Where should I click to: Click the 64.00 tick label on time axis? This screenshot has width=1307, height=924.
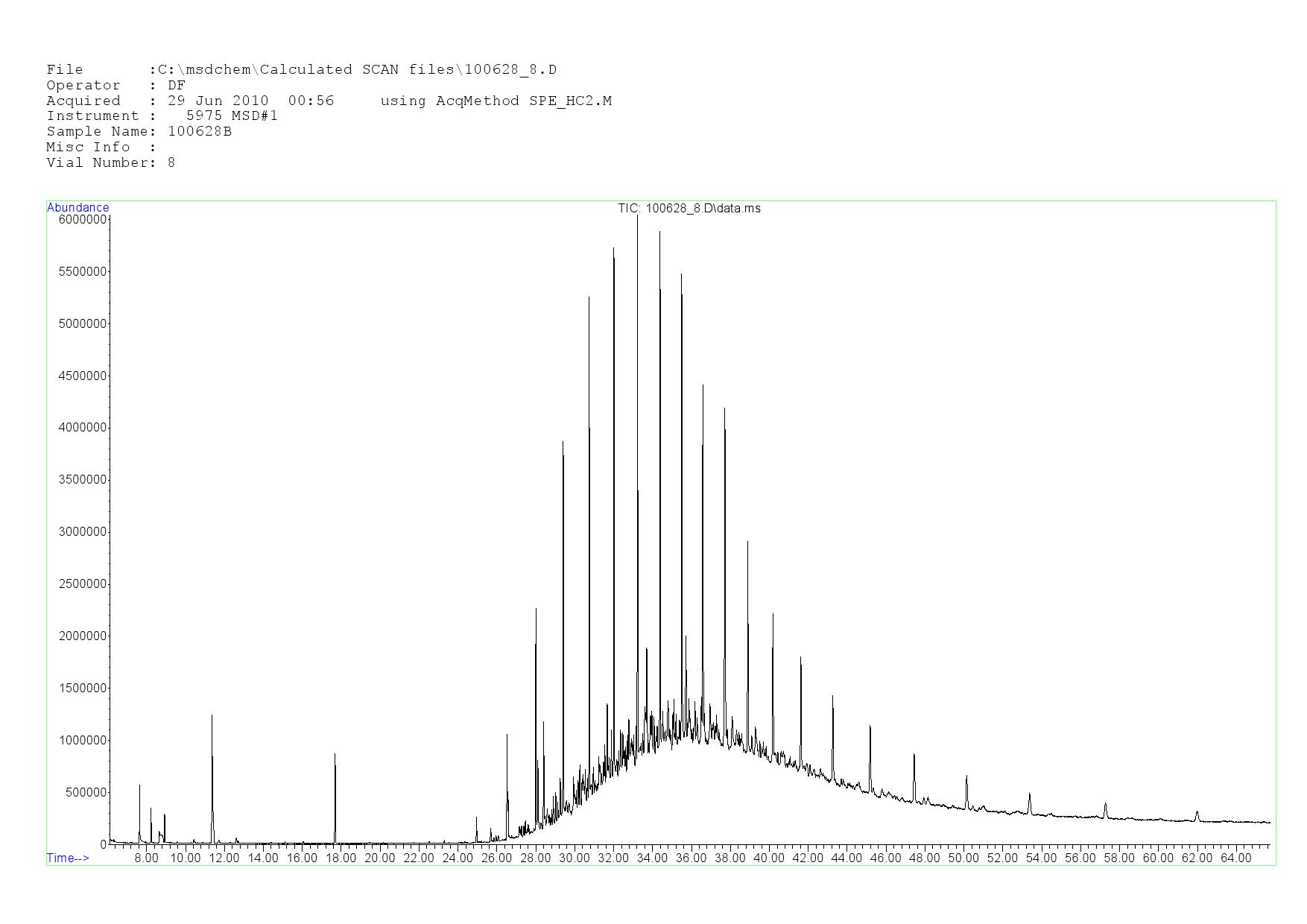pos(1235,858)
